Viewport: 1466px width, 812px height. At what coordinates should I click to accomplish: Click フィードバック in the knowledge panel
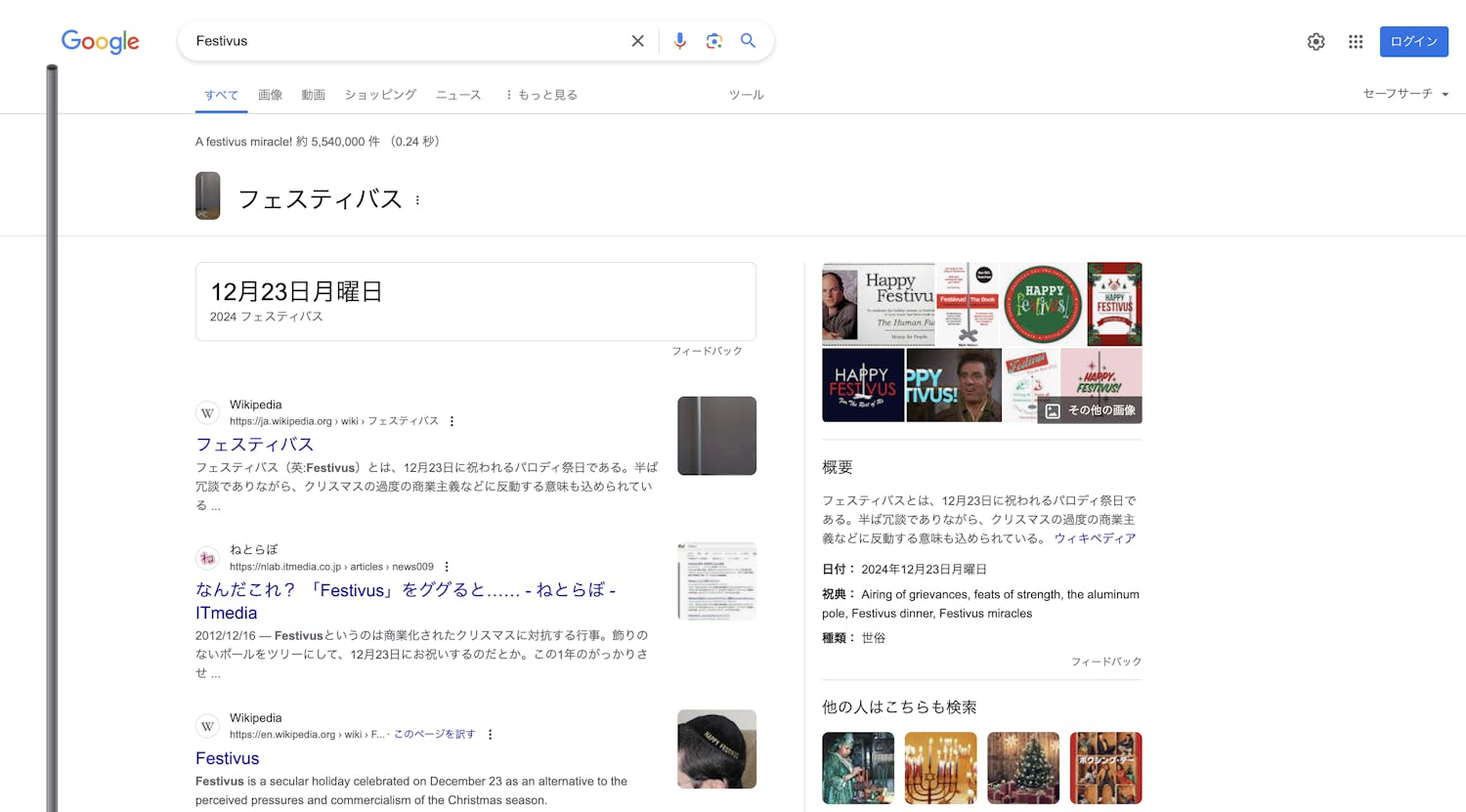1106,662
